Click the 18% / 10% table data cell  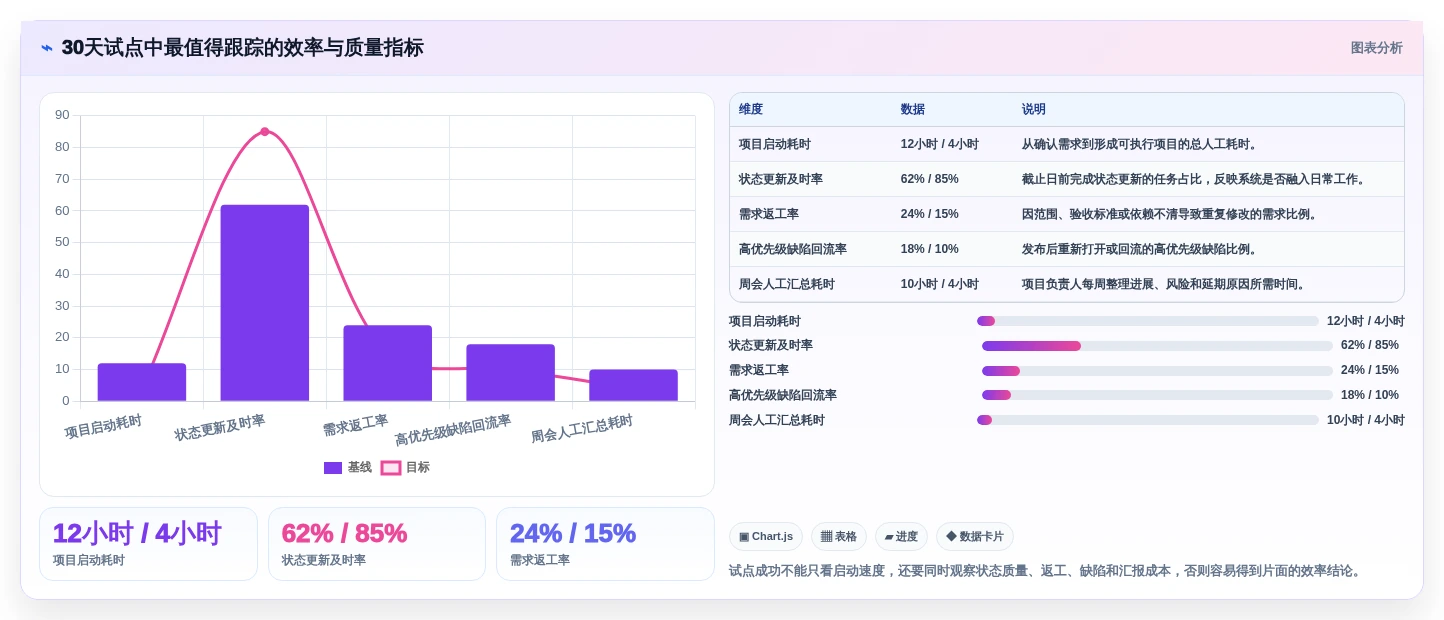(930, 249)
